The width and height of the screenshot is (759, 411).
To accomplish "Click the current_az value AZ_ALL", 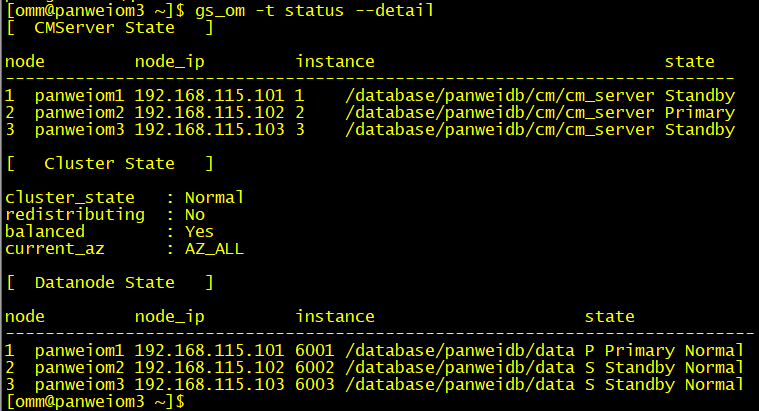I will click(x=214, y=248).
